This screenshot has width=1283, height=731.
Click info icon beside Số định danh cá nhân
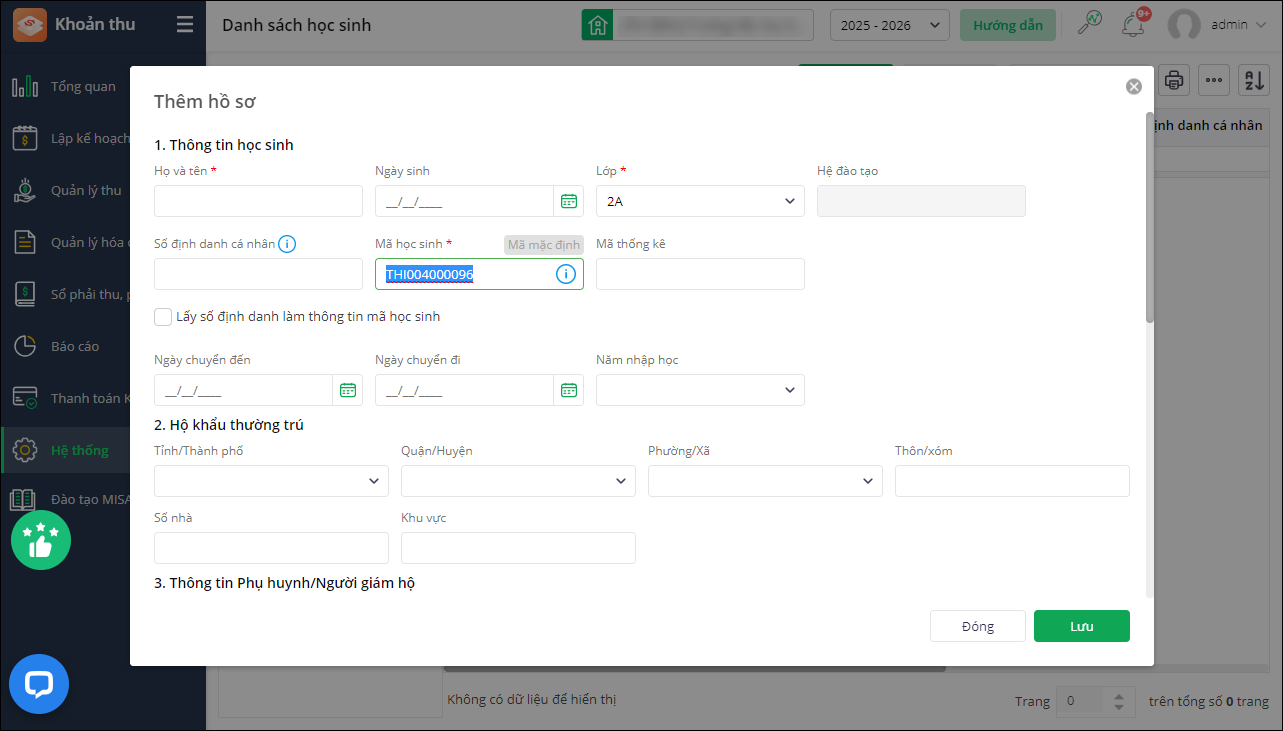coord(287,244)
